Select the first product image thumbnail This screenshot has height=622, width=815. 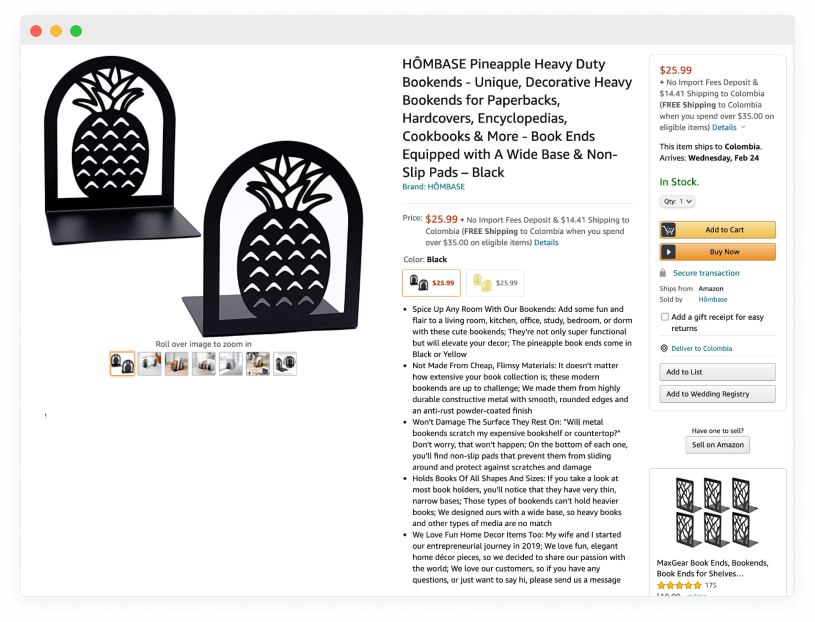[x=123, y=364]
